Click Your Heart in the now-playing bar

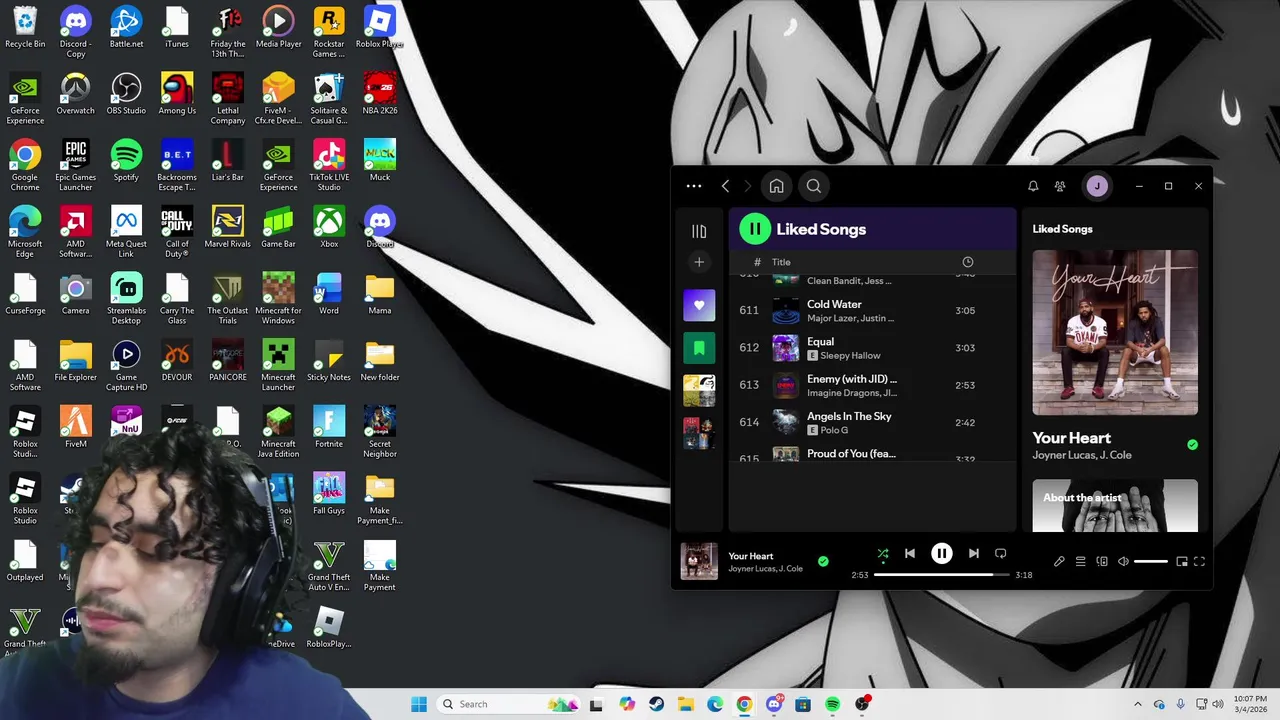point(751,556)
